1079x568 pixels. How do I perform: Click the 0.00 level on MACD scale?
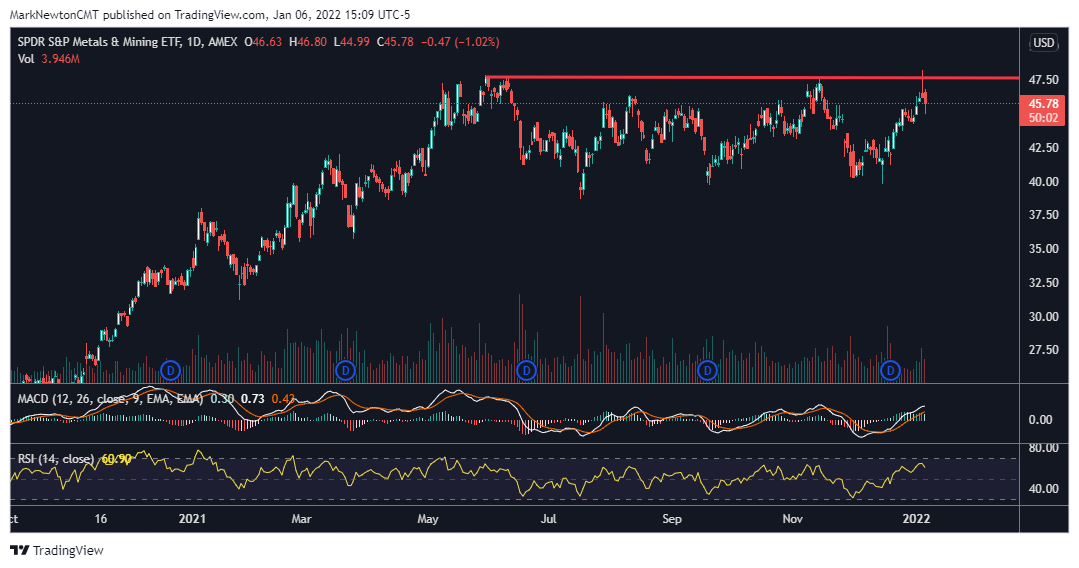pos(1044,420)
